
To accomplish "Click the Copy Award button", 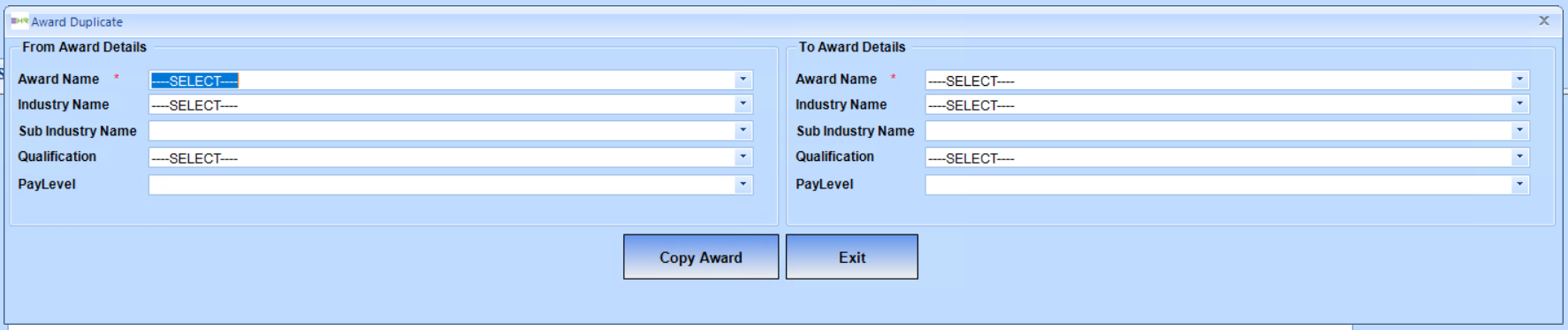I will [x=701, y=257].
